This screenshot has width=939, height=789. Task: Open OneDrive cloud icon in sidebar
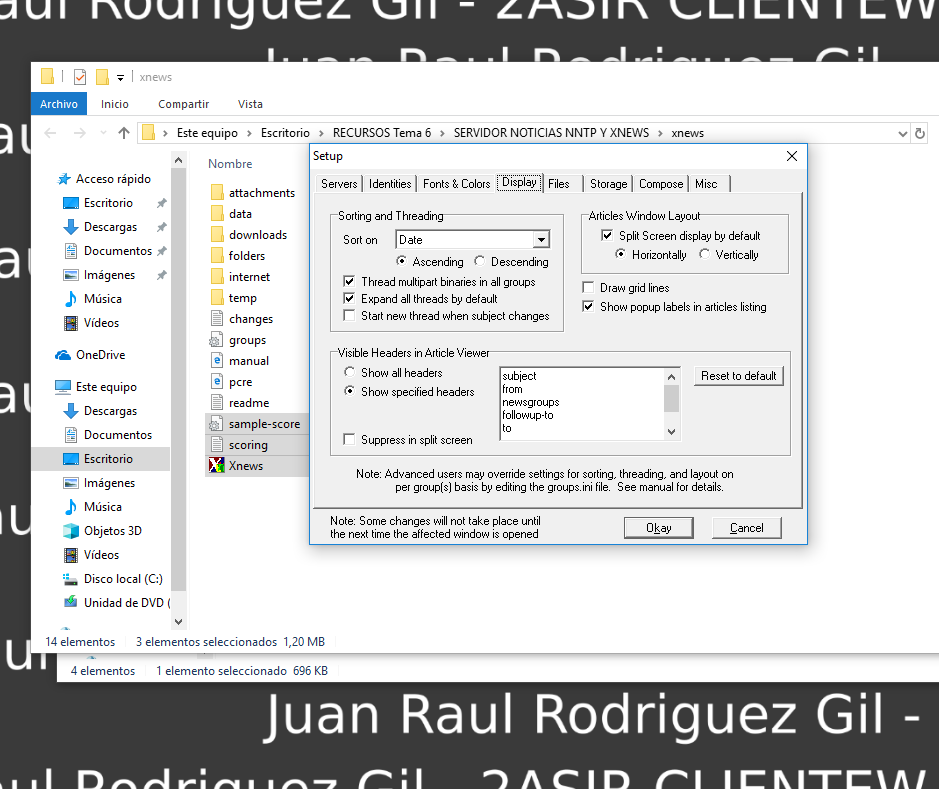coord(63,355)
